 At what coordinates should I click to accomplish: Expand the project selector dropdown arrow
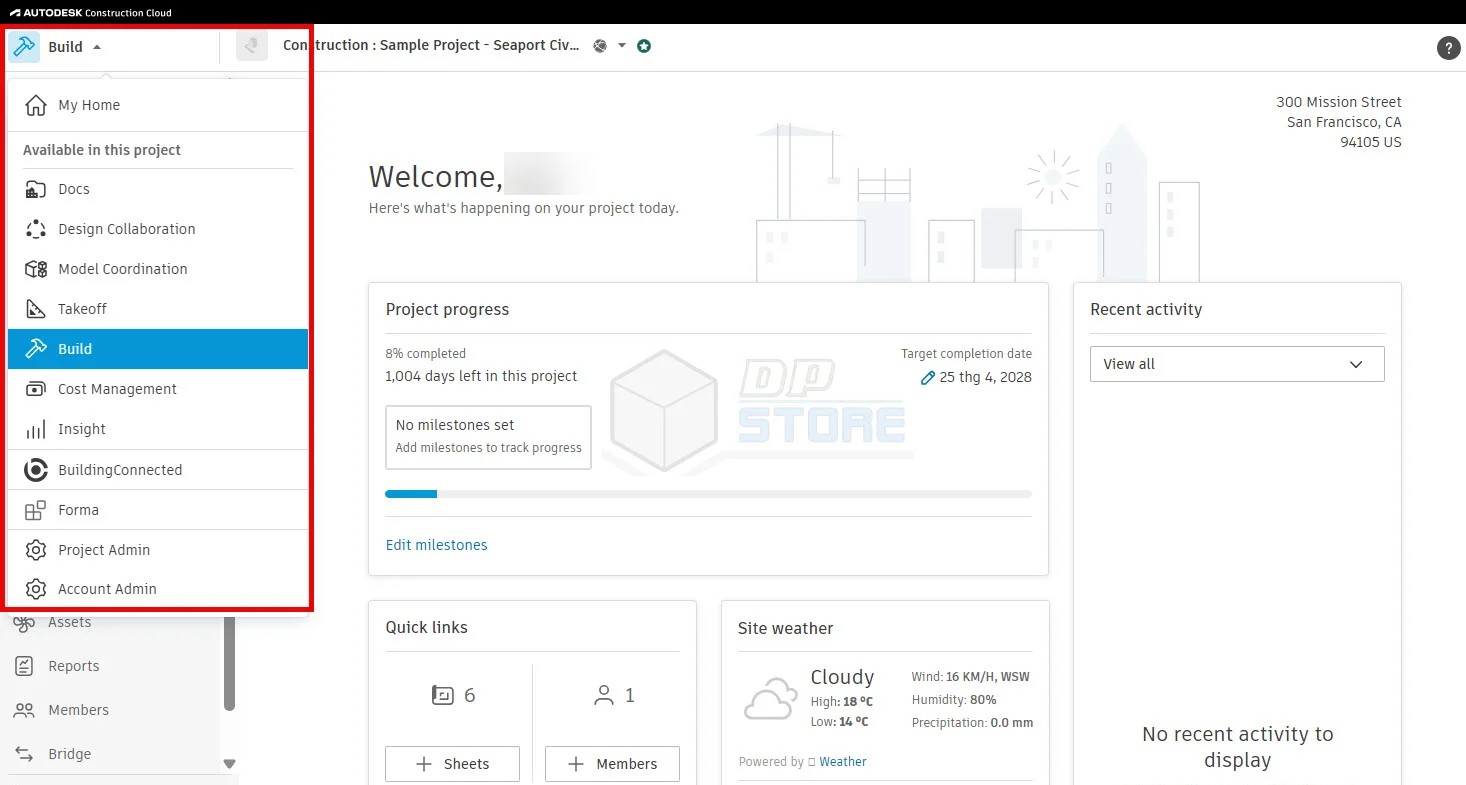pos(622,46)
